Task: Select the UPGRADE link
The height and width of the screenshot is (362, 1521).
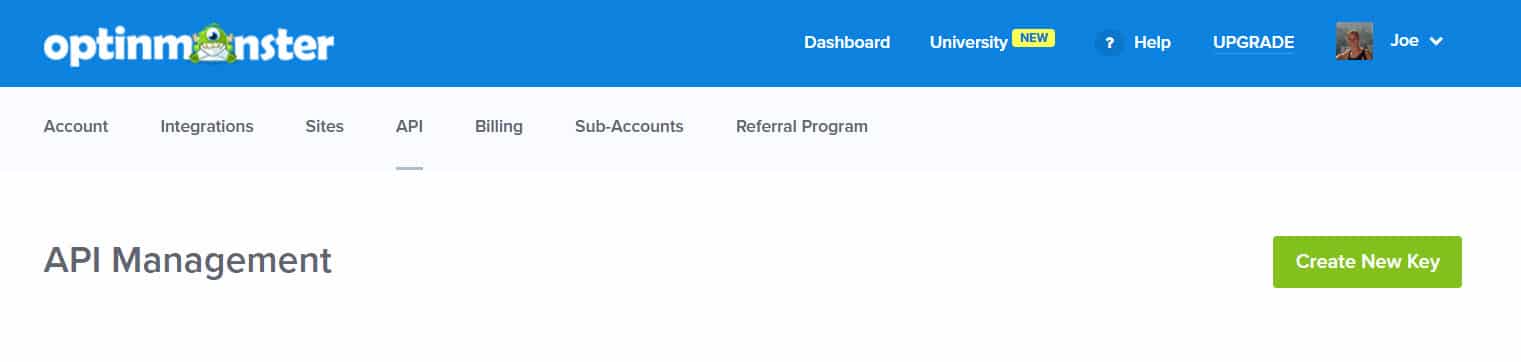Action: point(1253,42)
